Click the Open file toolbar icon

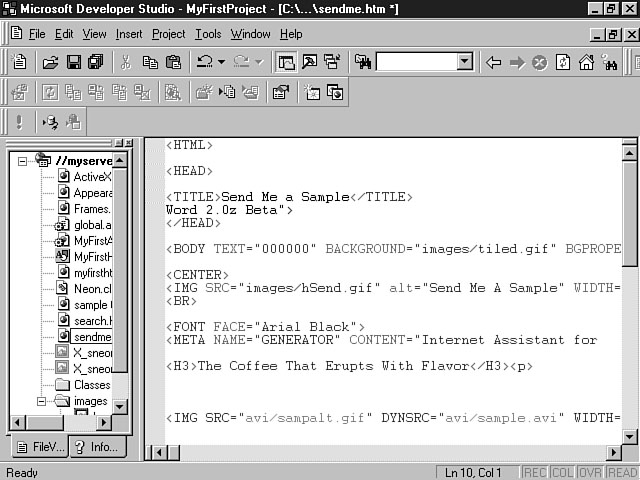point(50,62)
